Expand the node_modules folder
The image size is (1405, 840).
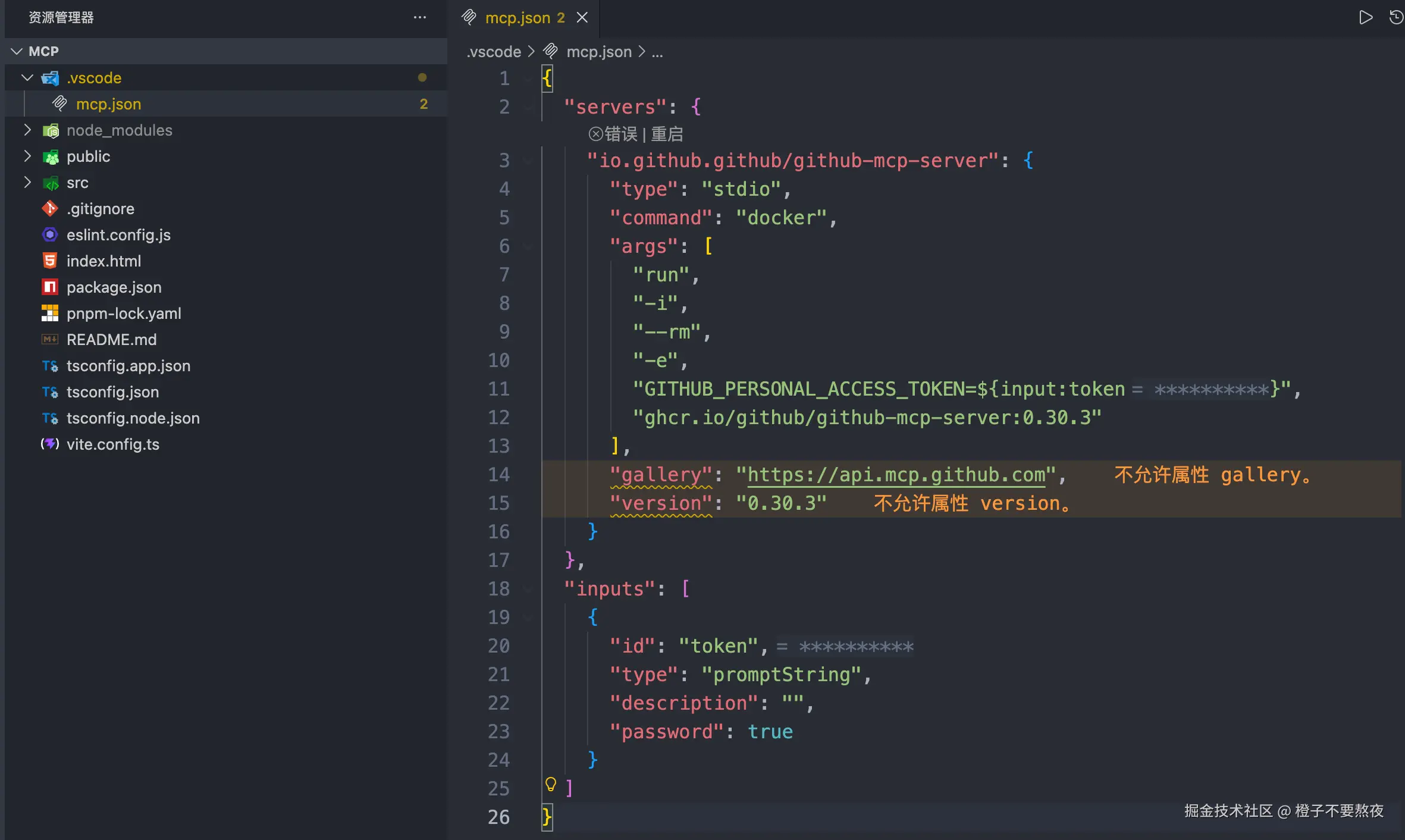[x=27, y=130]
